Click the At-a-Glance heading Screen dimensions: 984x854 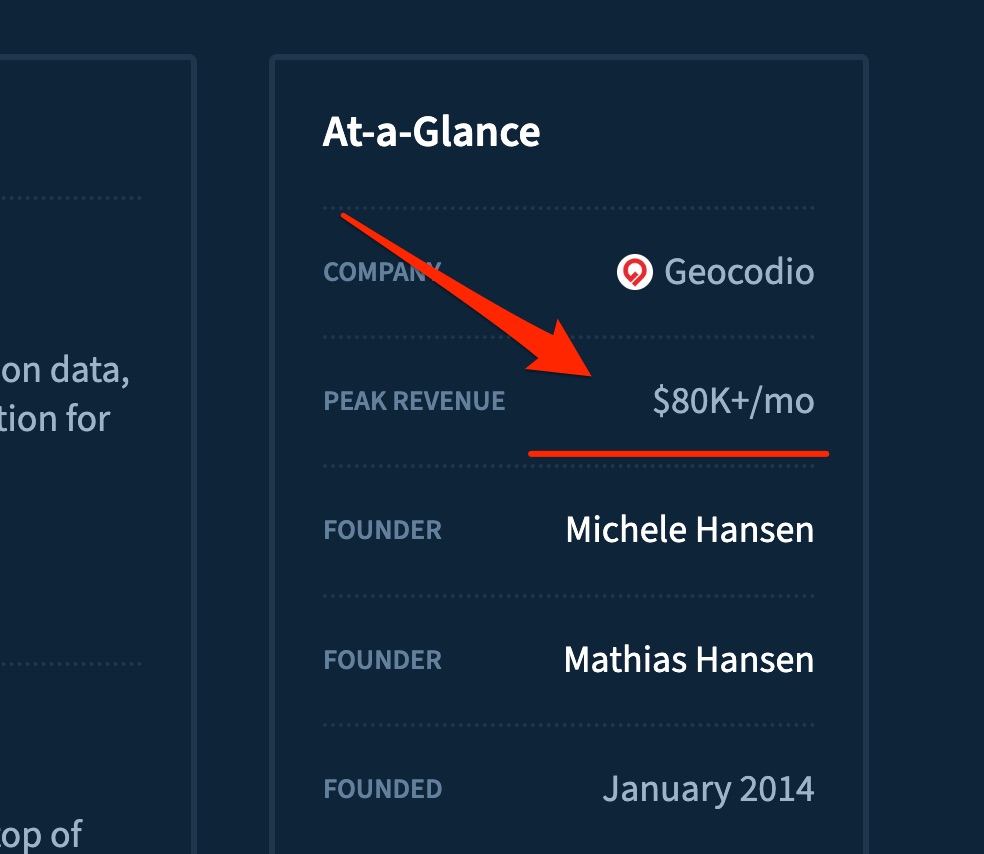(x=431, y=132)
